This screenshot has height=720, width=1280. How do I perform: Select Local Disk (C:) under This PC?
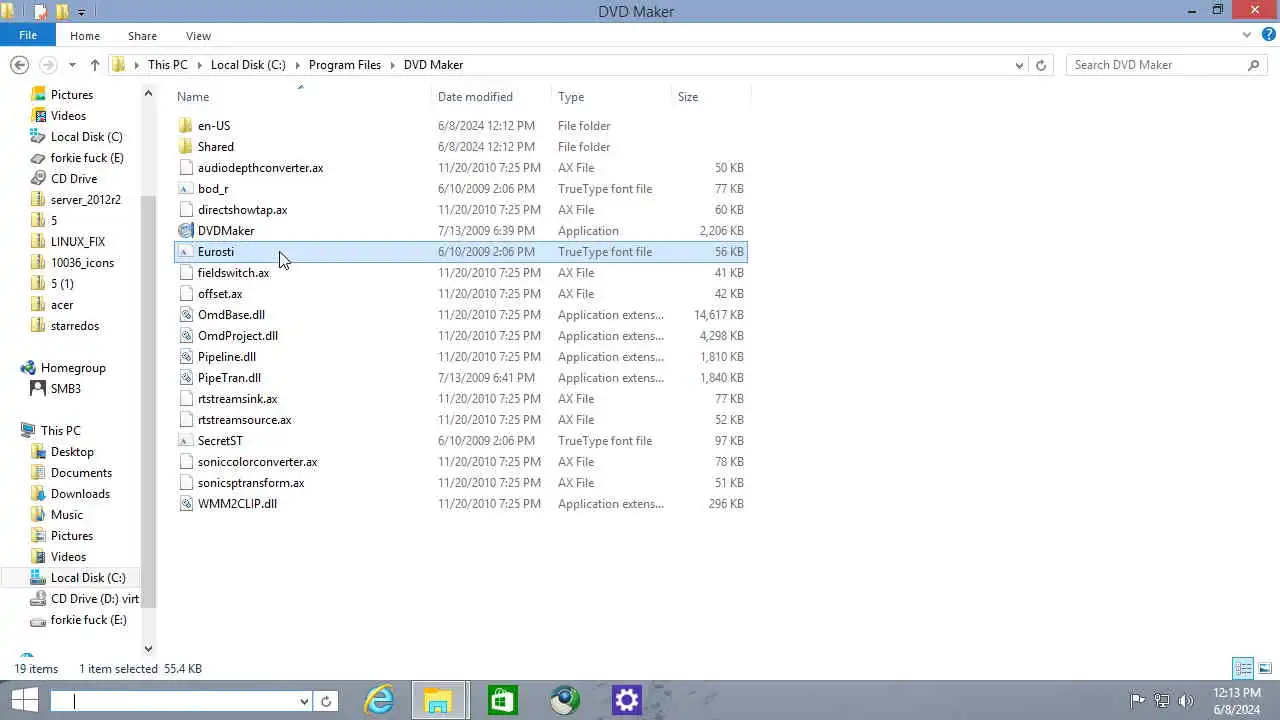click(x=88, y=578)
